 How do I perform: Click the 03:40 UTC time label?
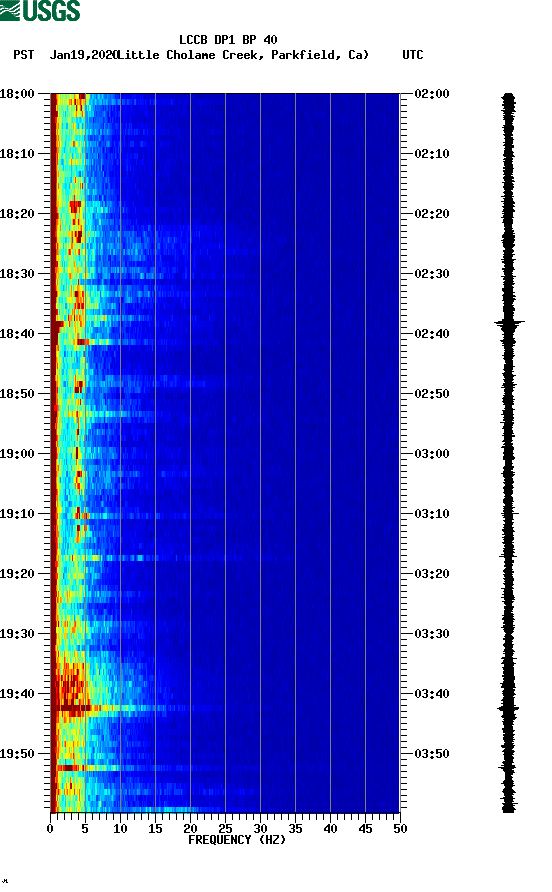[x=432, y=694]
